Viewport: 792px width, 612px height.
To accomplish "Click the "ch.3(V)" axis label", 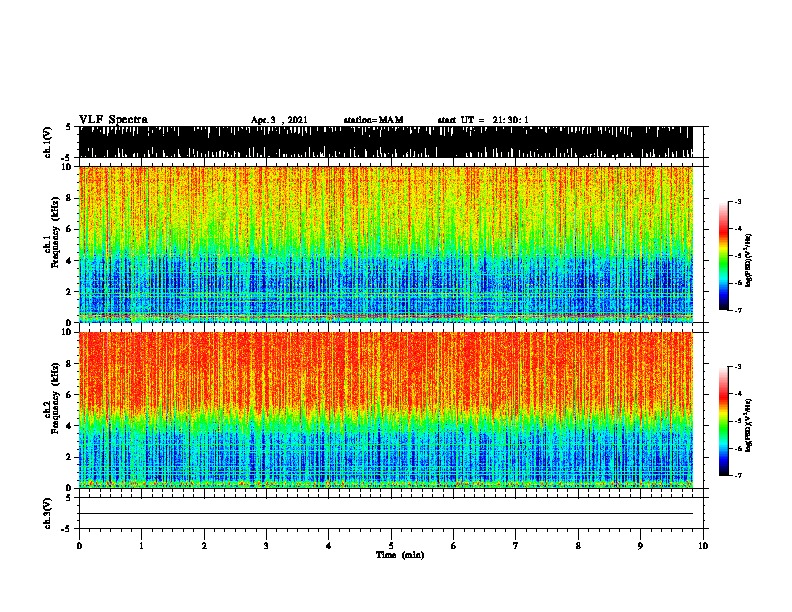I will 48,513.
